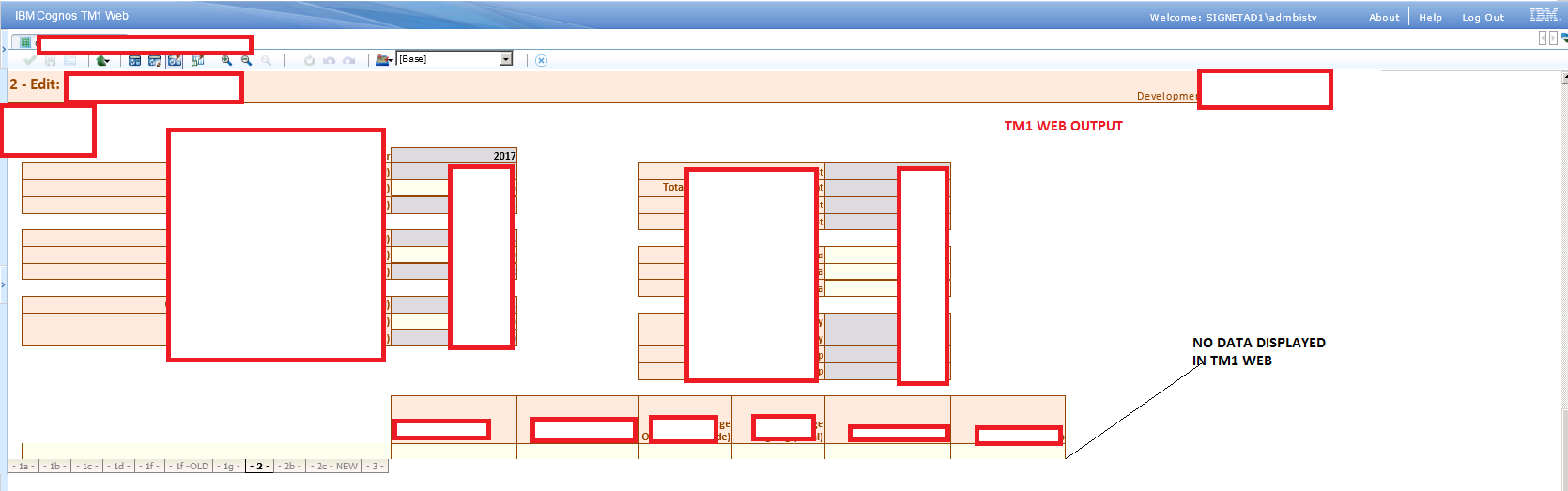1568x491 pixels.
Task: Click the 2017 column header cell
Action: pyautogui.click(x=453, y=156)
